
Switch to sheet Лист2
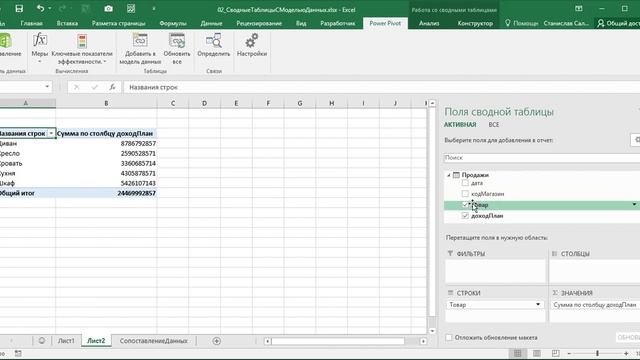pos(96,341)
